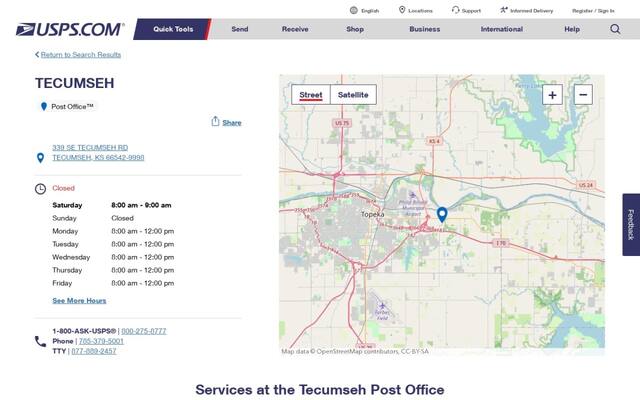Click the address pin icon
640x400 pixels.
(40, 158)
